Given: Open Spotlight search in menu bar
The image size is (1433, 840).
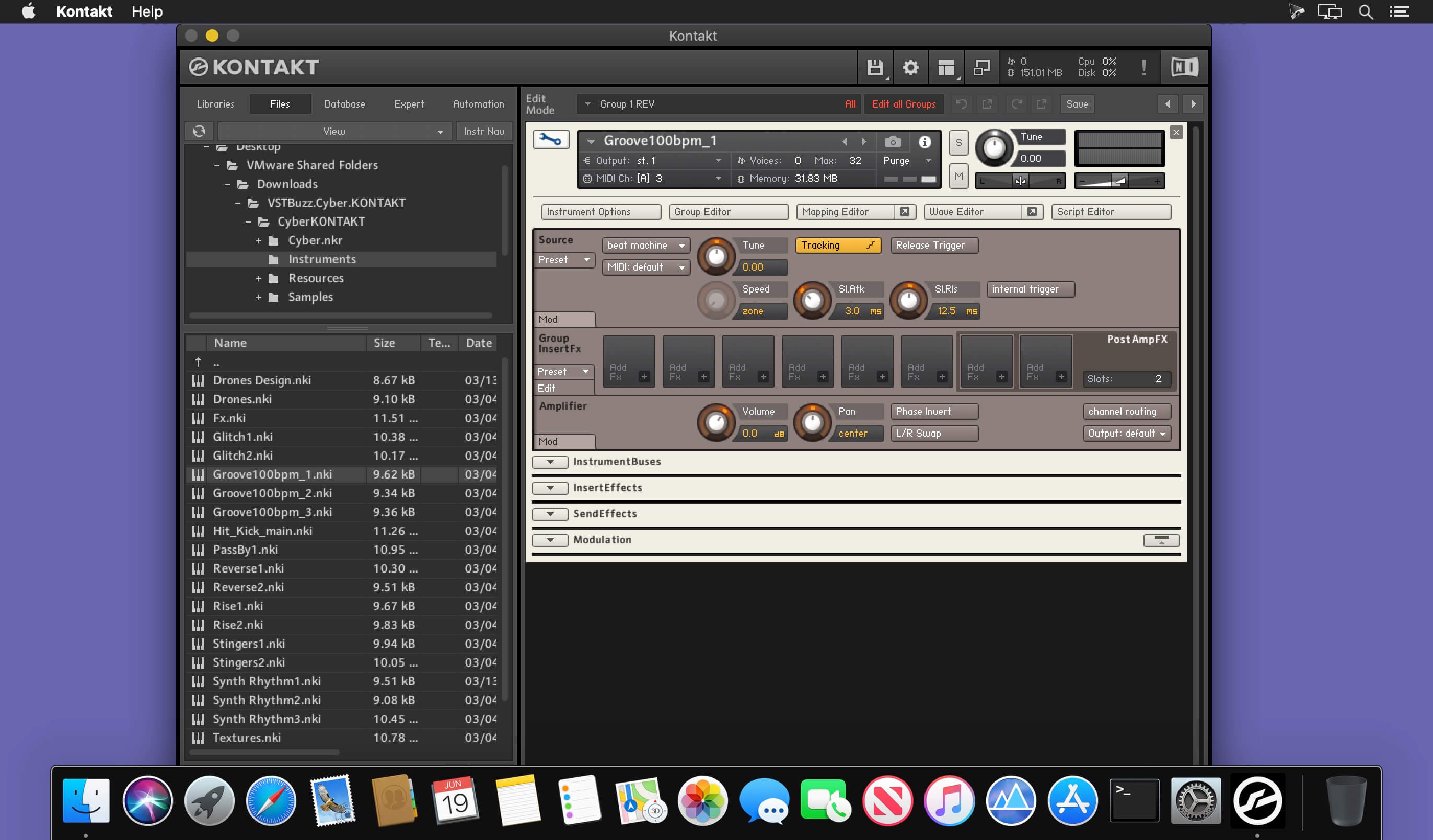Looking at the screenshot, I should (x=1366, y=11).
